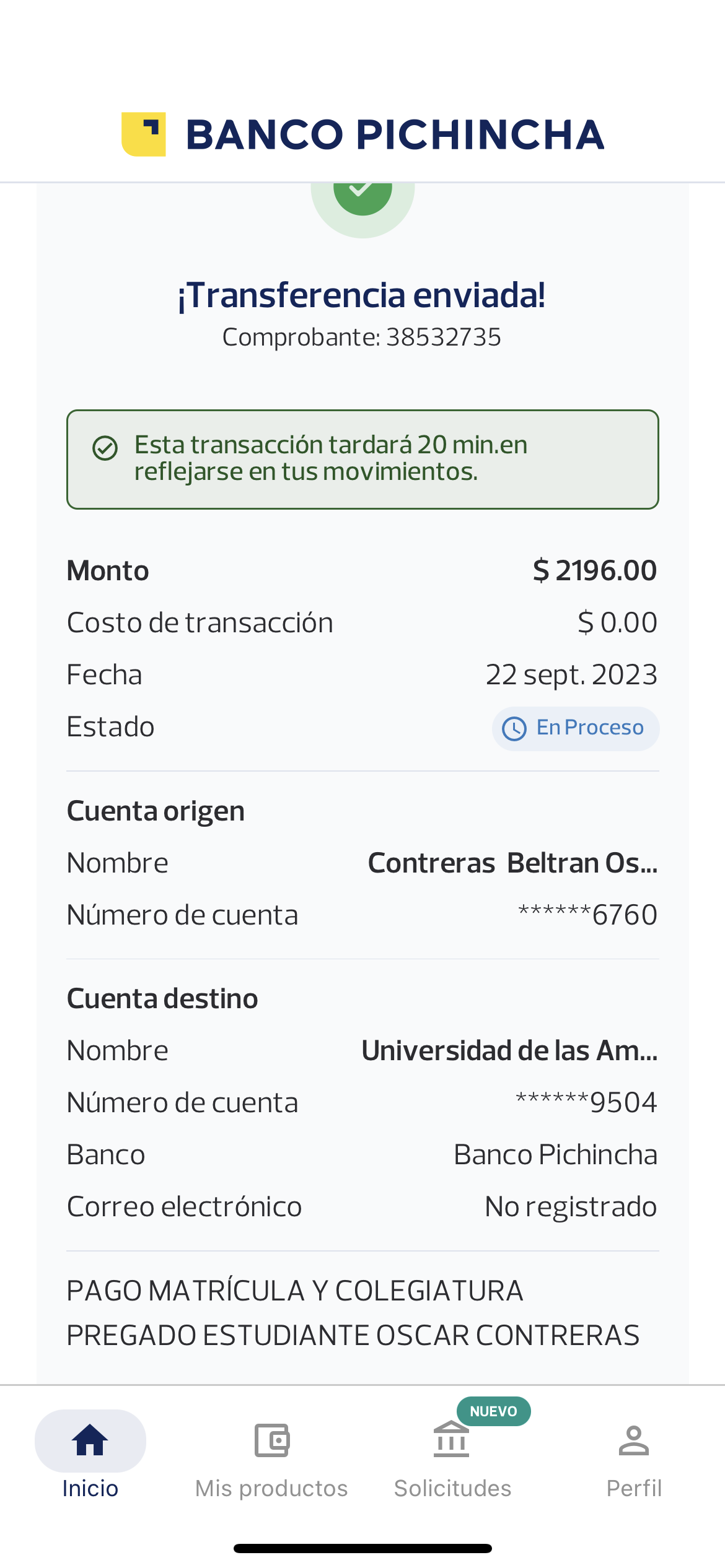Image resolution: width=725 pixels, height=1568 pixels.
Task: Tap the Banco Pichincha yellow logo icon
Action: click(x=144, y=134)
